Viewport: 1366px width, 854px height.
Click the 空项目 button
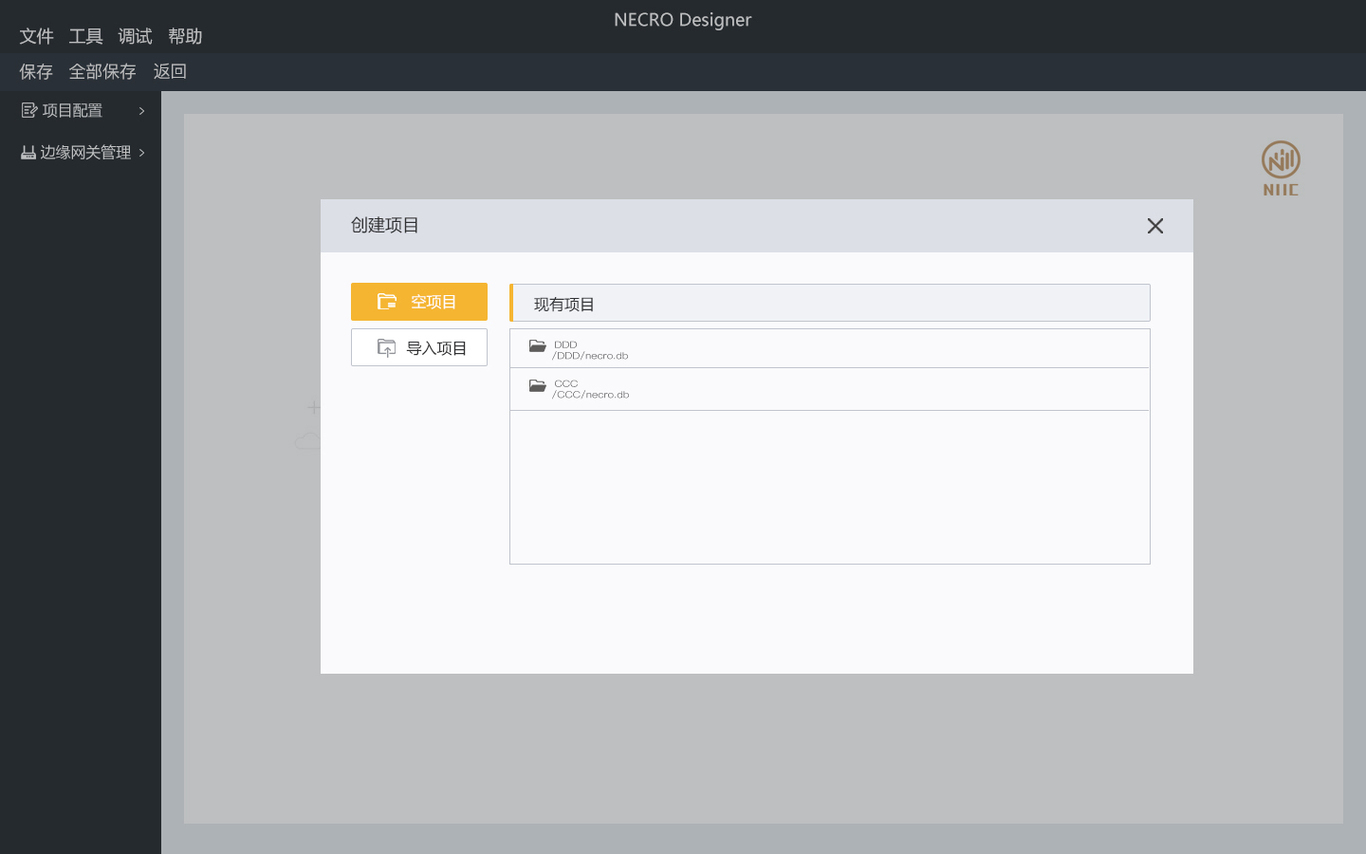point(419,302)
